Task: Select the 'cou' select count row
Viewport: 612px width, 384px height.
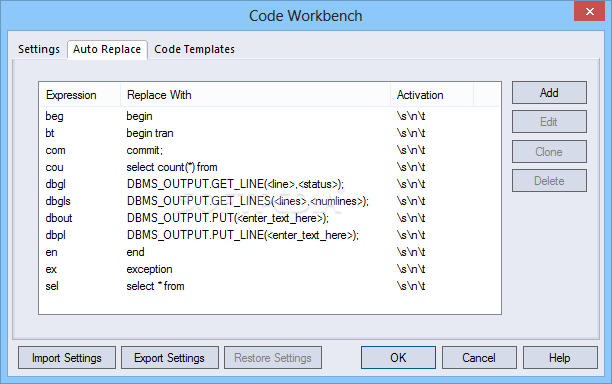Action: point(269,167)
